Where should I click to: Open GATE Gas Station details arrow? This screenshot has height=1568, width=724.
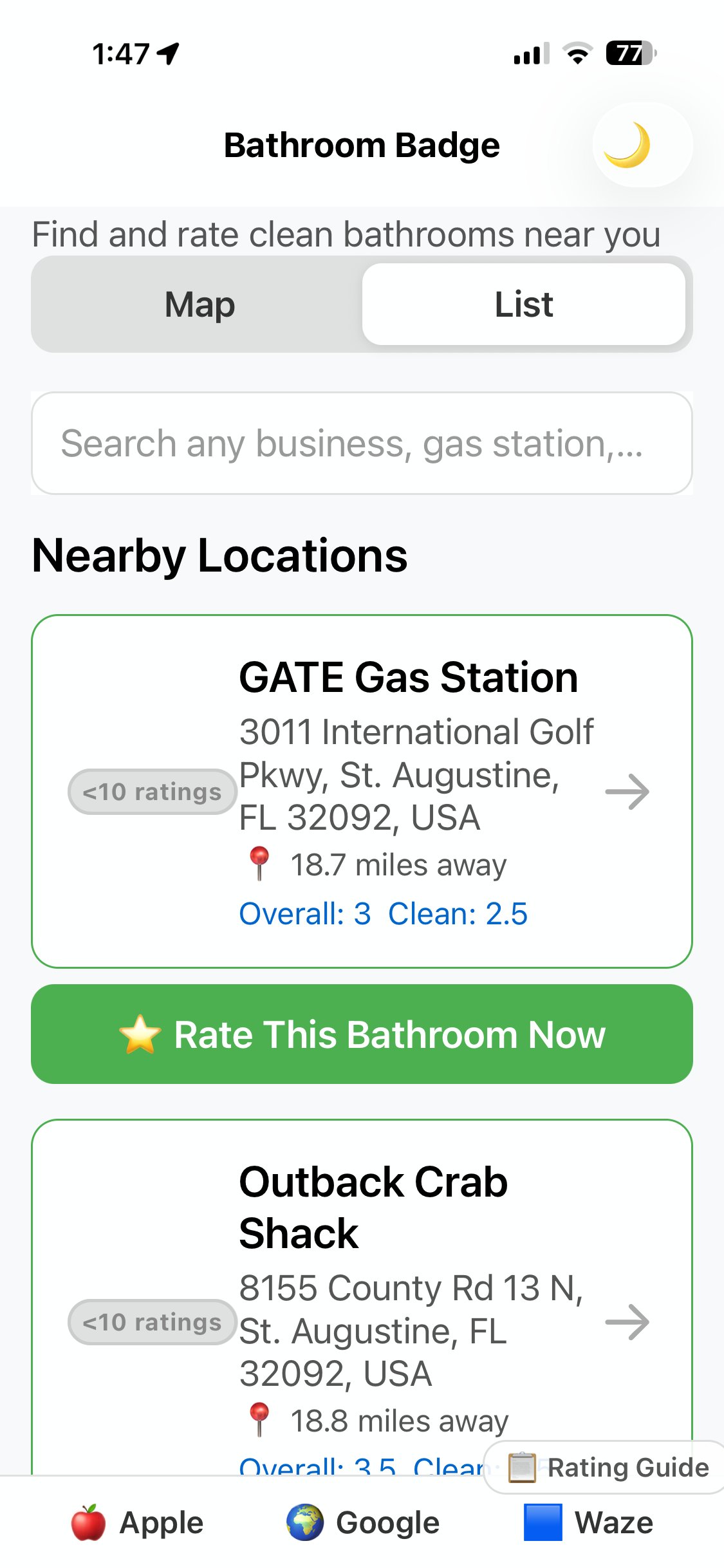click(x=627, y=792)
